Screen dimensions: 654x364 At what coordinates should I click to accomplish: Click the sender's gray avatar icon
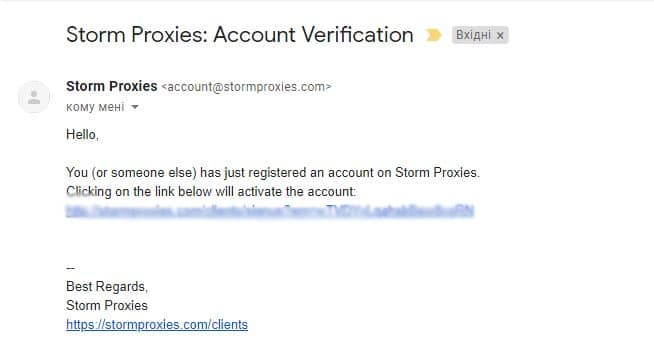[x=34, y=97]
